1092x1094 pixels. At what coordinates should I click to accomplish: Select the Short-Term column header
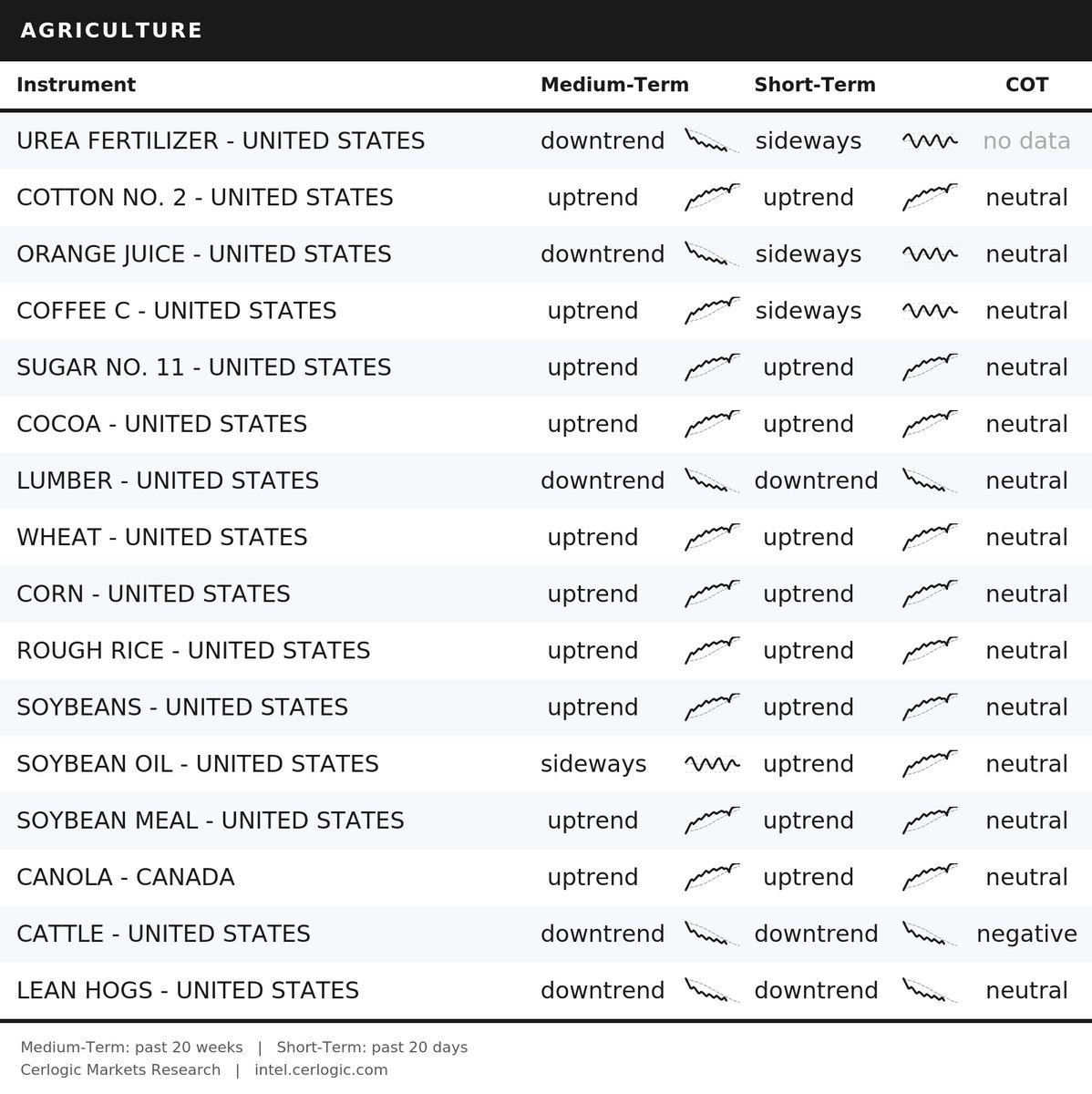(x=815, y=85)
